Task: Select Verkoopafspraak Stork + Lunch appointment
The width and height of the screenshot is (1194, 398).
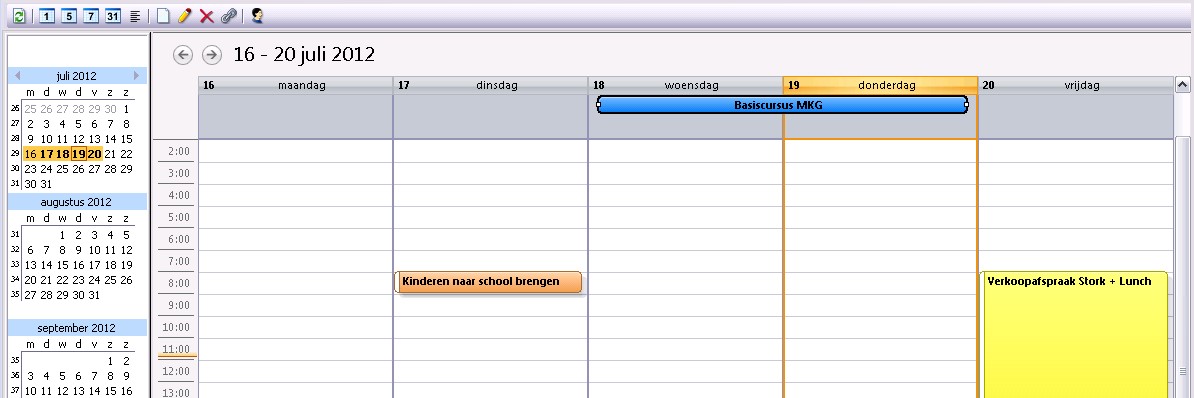Action: pyautogui.click(x=1074, y=334)
